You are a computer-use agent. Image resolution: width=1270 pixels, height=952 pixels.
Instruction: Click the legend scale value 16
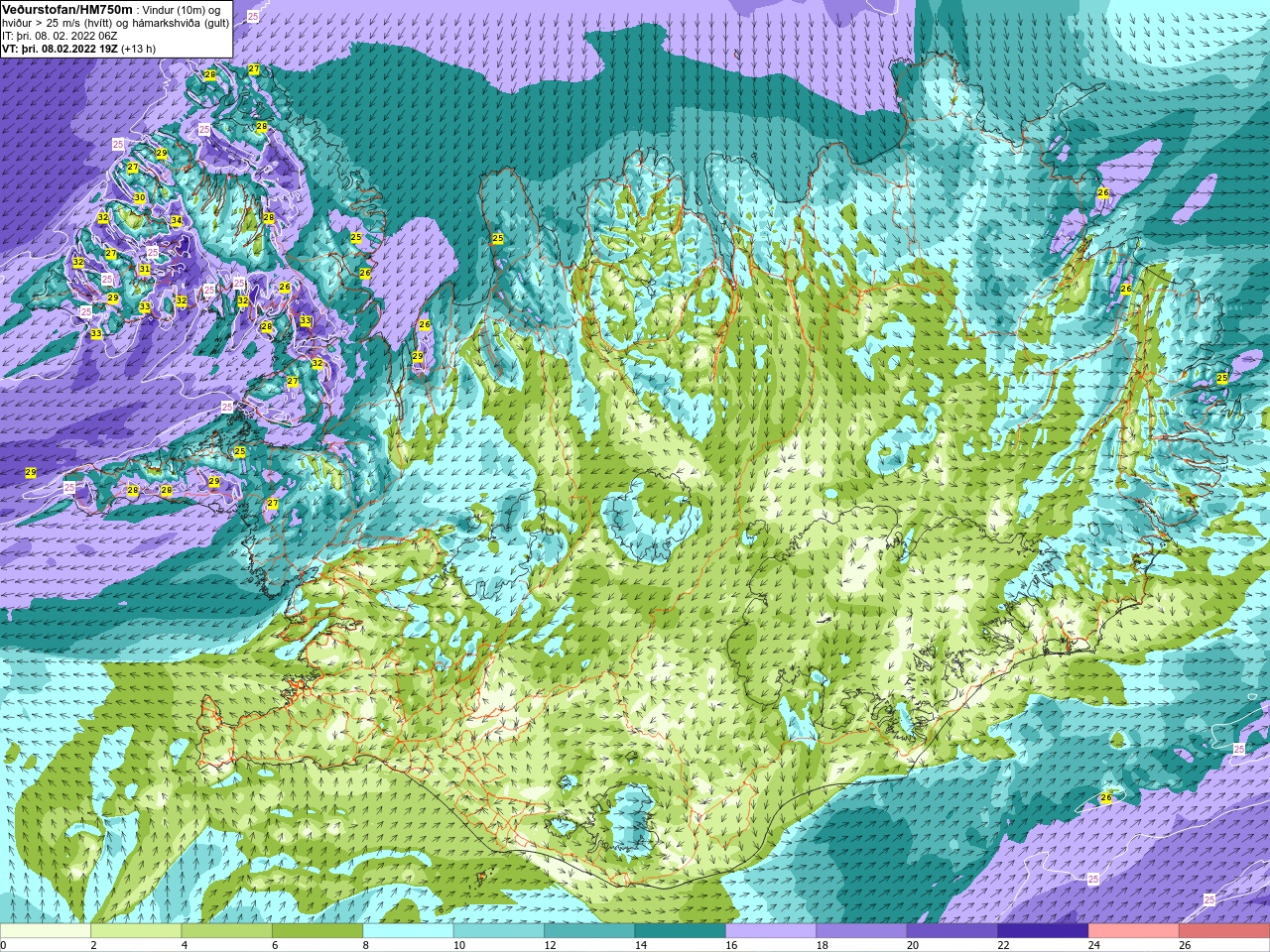[x=731, y=946]
